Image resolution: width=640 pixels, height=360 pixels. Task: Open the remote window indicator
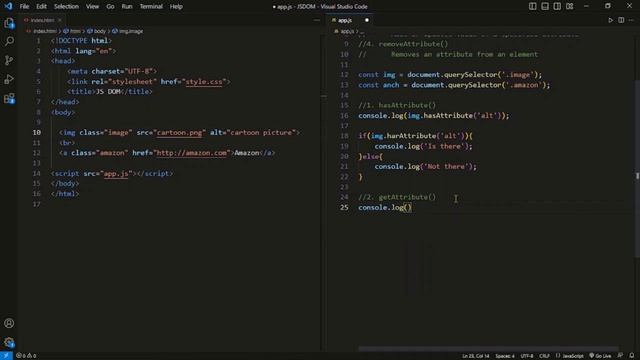click(x=6, y=356)
